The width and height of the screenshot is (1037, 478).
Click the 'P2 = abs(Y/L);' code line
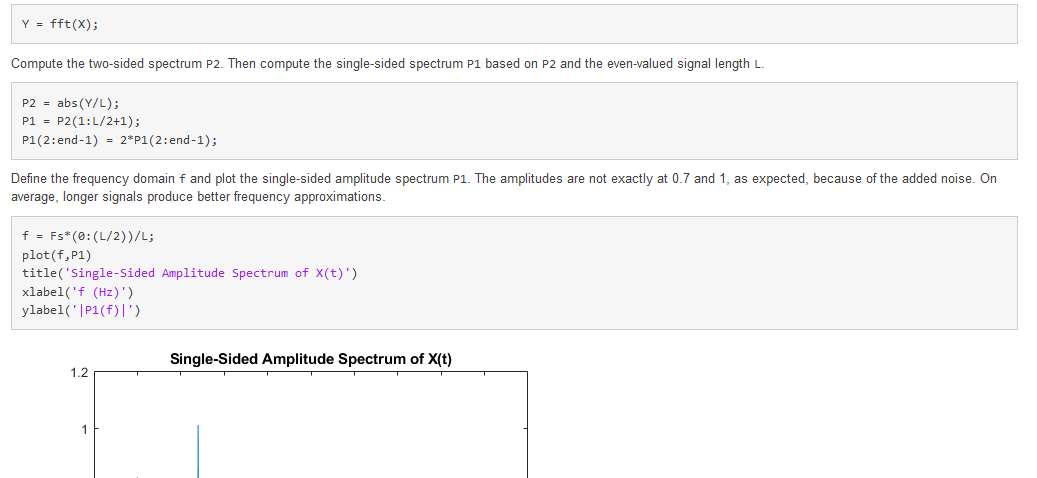[71, 103]
